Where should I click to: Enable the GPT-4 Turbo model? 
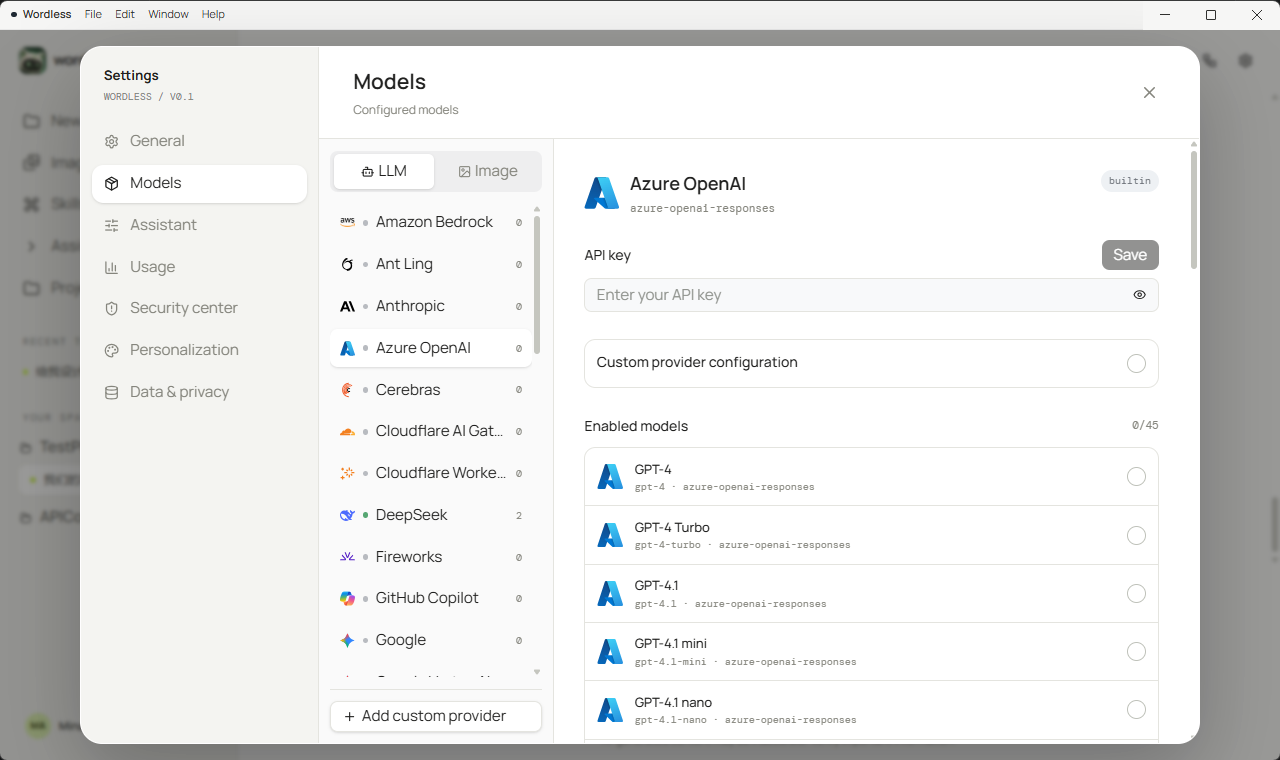tap(1136, 536)
